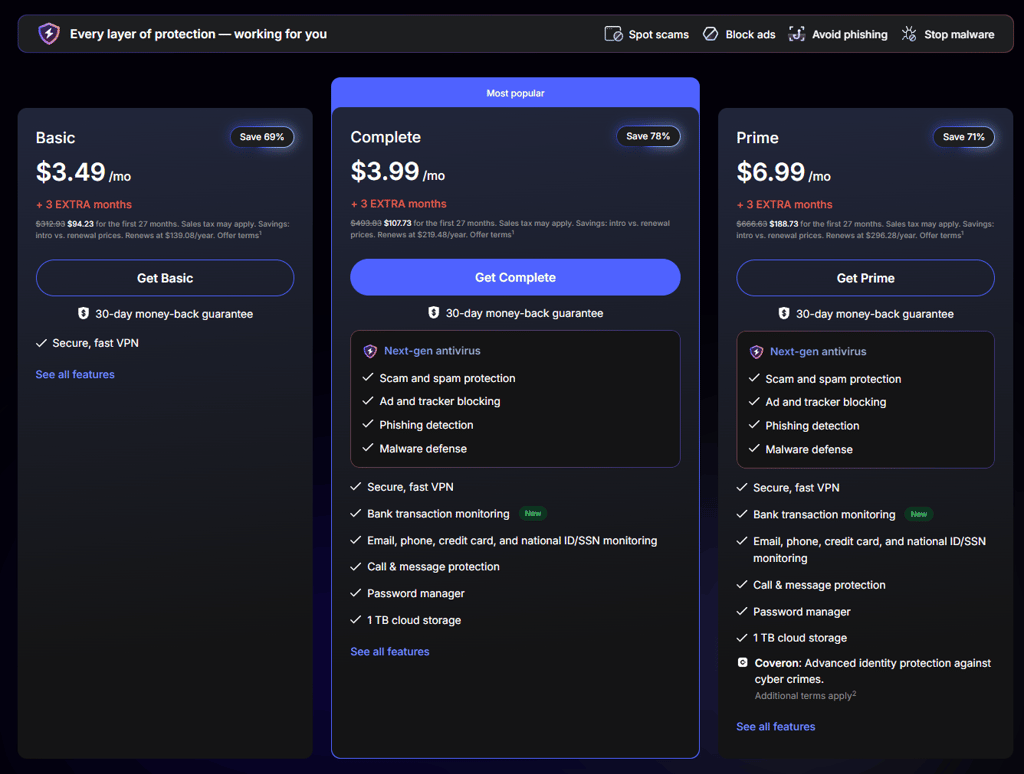
Task: Click the checkmark beside Basic's Secure, fast VPN
Action: click(x=41, y=343)
